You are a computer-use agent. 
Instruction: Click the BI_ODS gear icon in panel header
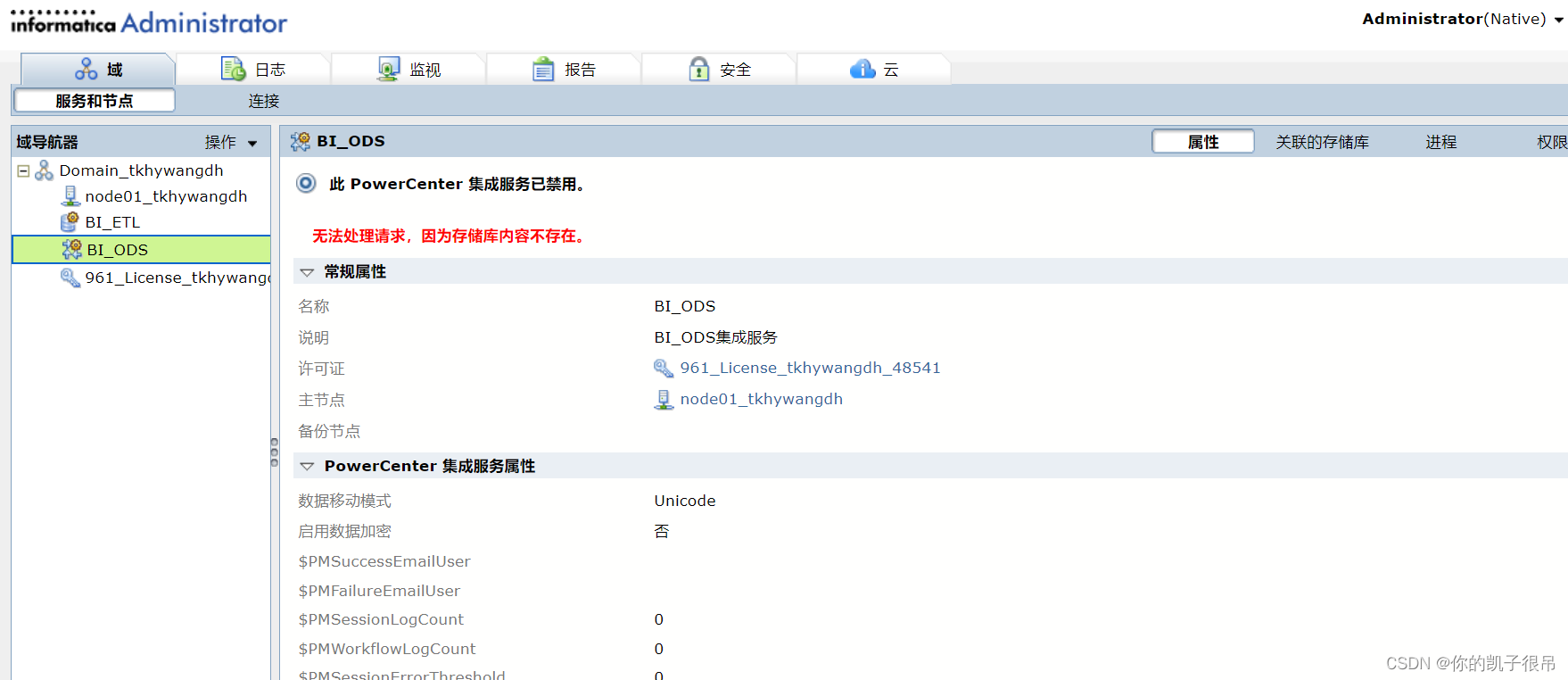301,141
